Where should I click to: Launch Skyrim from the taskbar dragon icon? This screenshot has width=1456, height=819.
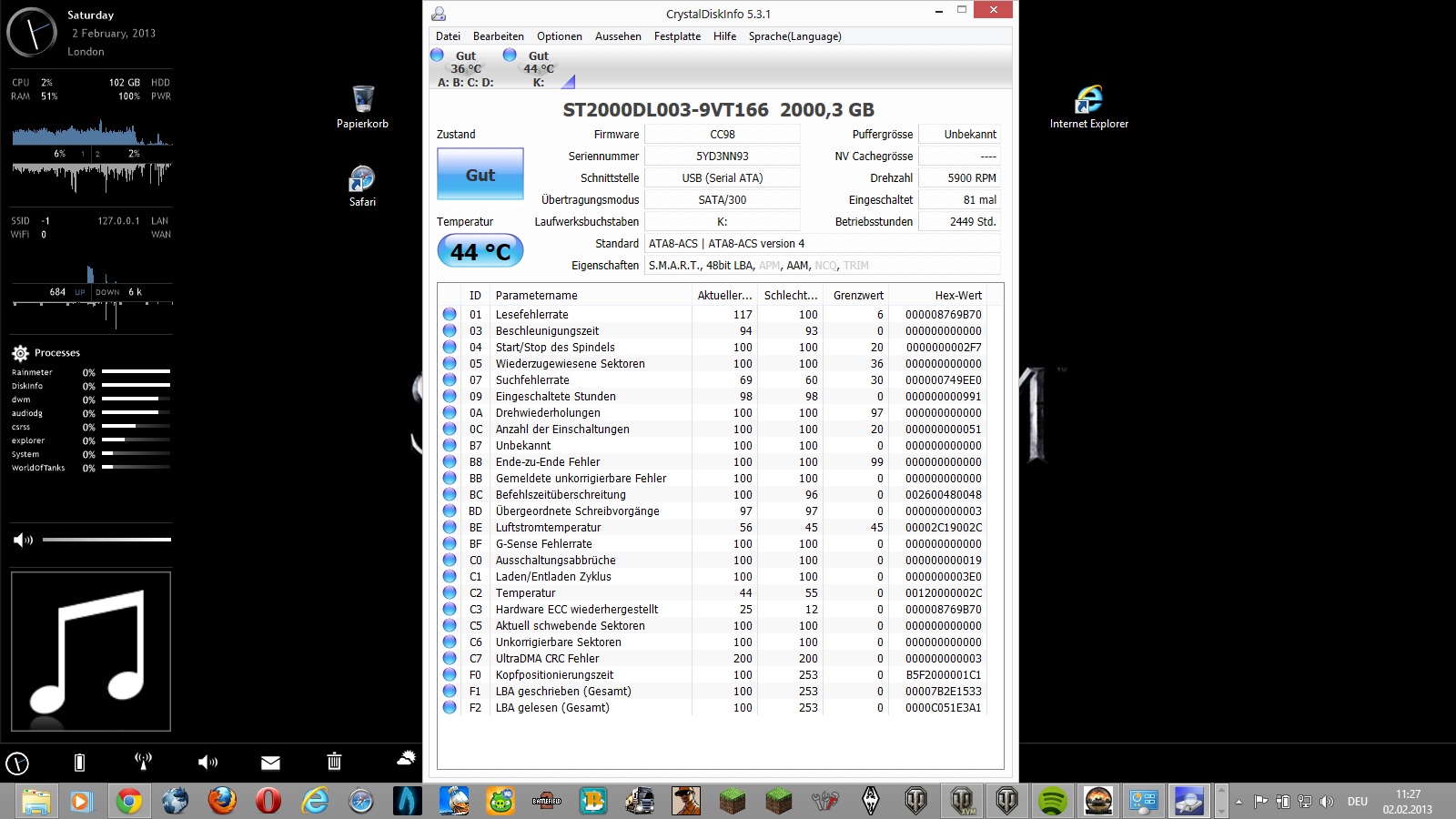point(870,801)
